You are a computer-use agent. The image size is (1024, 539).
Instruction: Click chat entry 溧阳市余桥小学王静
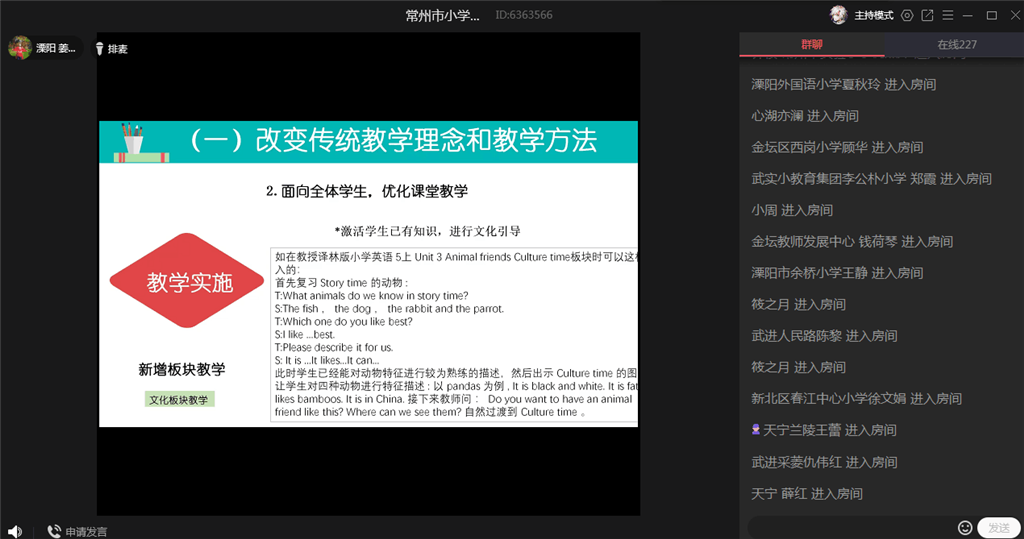(837, 272)
